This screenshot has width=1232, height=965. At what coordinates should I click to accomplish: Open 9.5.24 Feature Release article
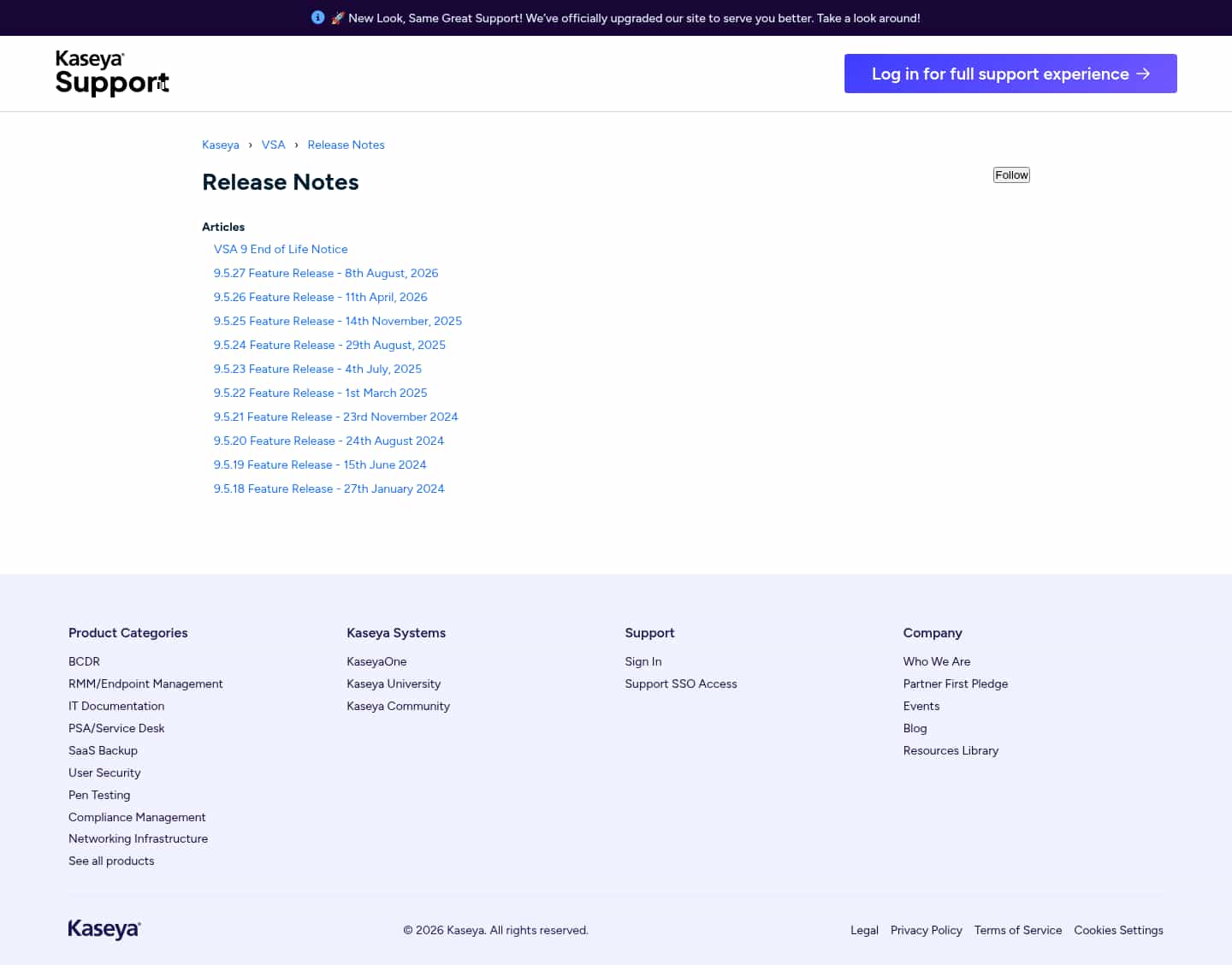(x=329, y=345)
